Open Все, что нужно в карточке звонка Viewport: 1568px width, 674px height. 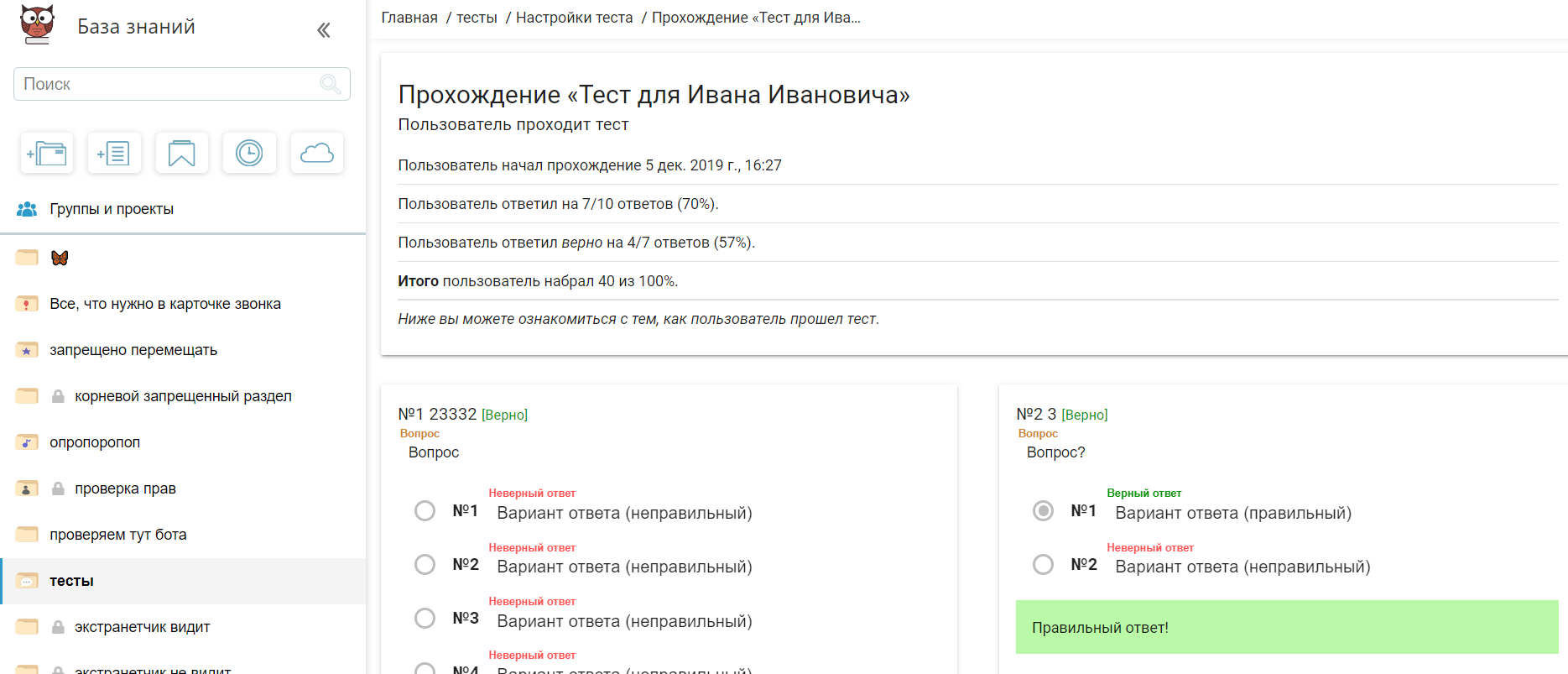[x=165, y=304]
